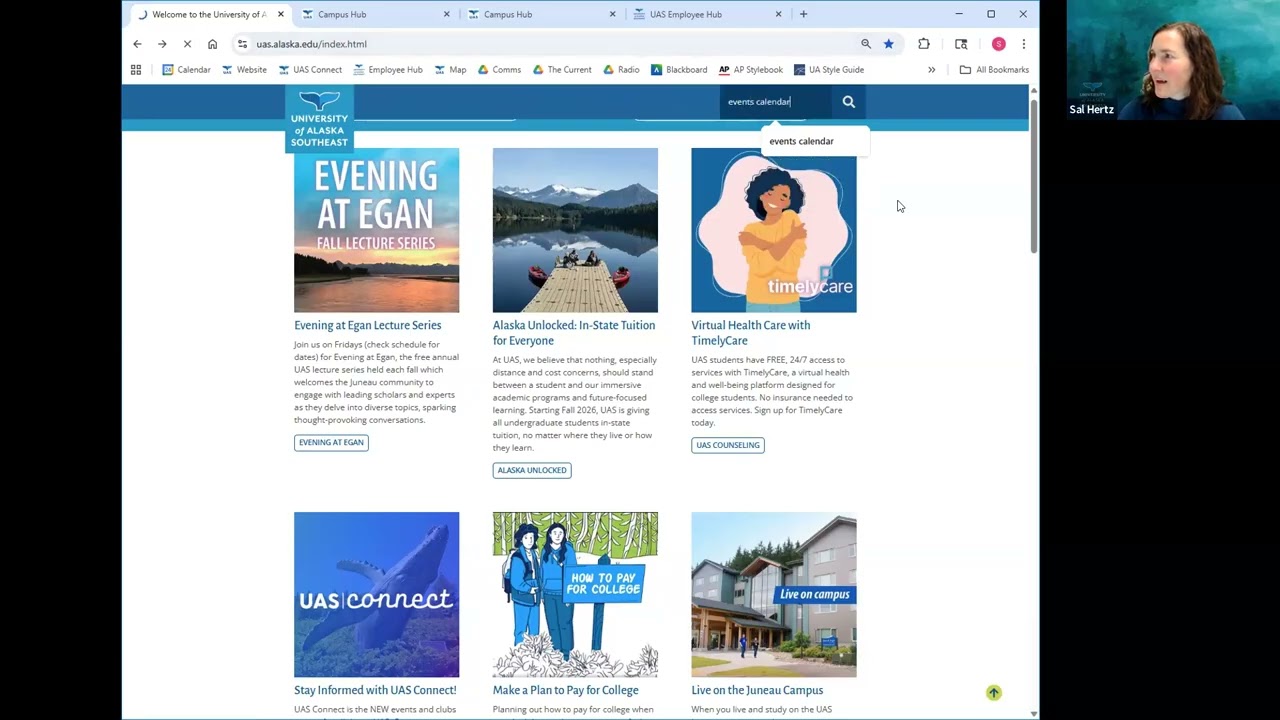The height and width of the screenshot is (720, 1280).
Task: Open the Map bookmark
Action: coord(450,70)
